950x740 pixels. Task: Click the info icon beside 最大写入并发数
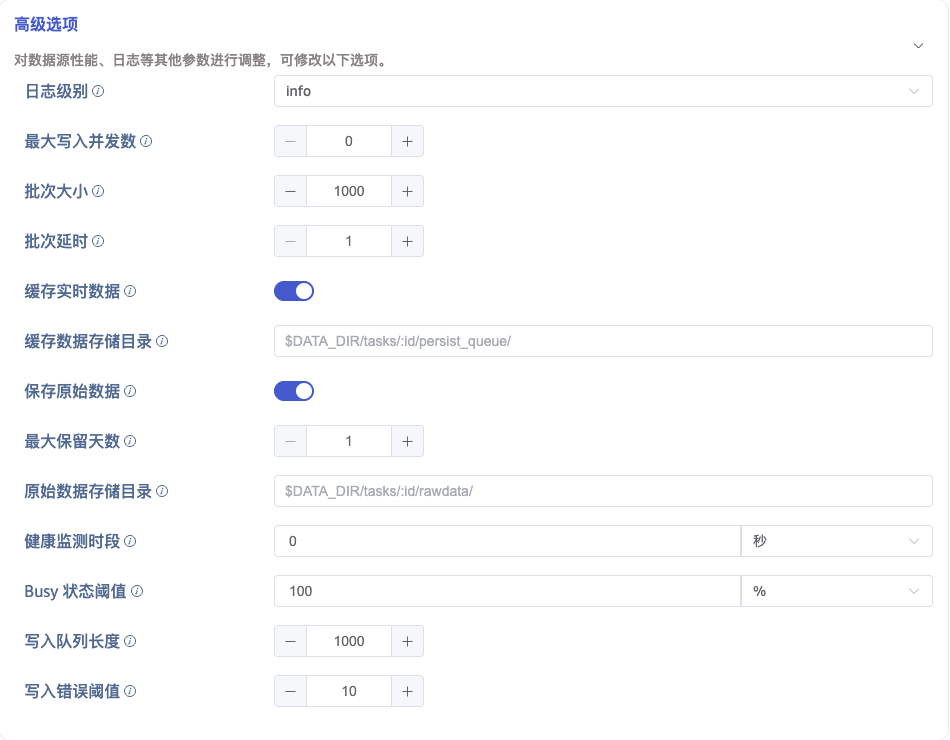(x=146, y=141)
